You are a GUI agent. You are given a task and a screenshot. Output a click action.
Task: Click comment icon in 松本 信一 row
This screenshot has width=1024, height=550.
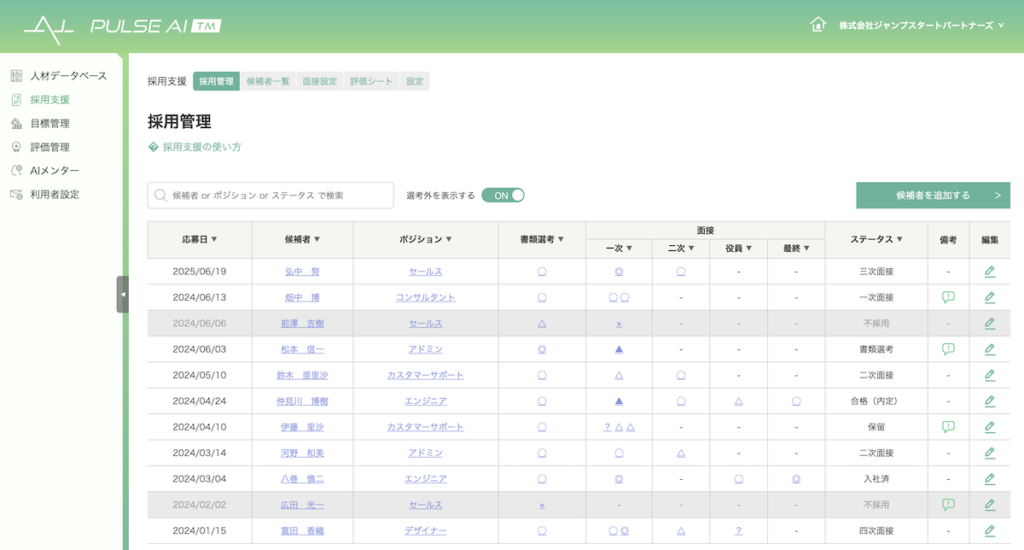[x=948, y=349]
